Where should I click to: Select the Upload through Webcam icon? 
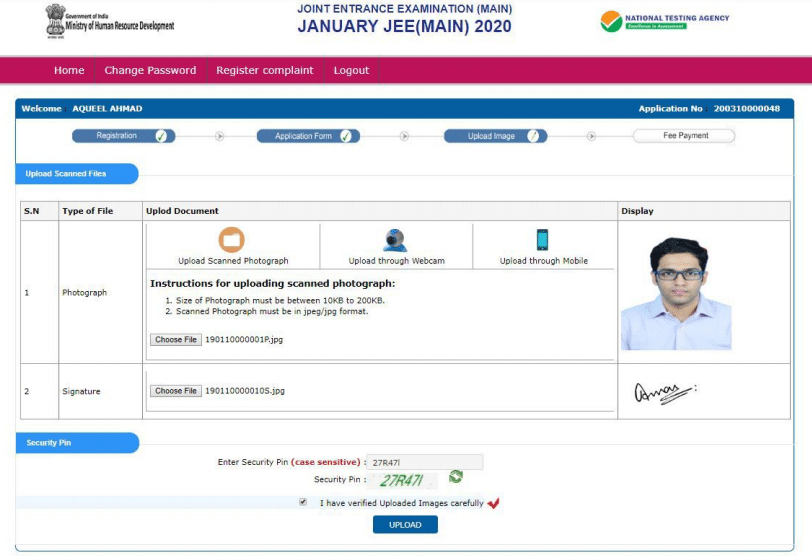coord(396,240)
